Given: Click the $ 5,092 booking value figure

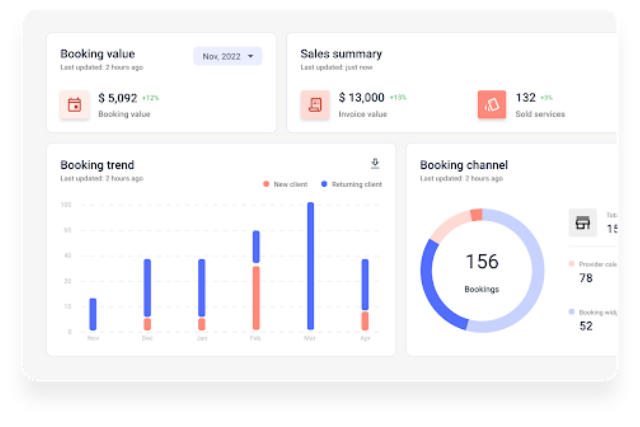Looking at the screenshot, I should pos(118,98).
